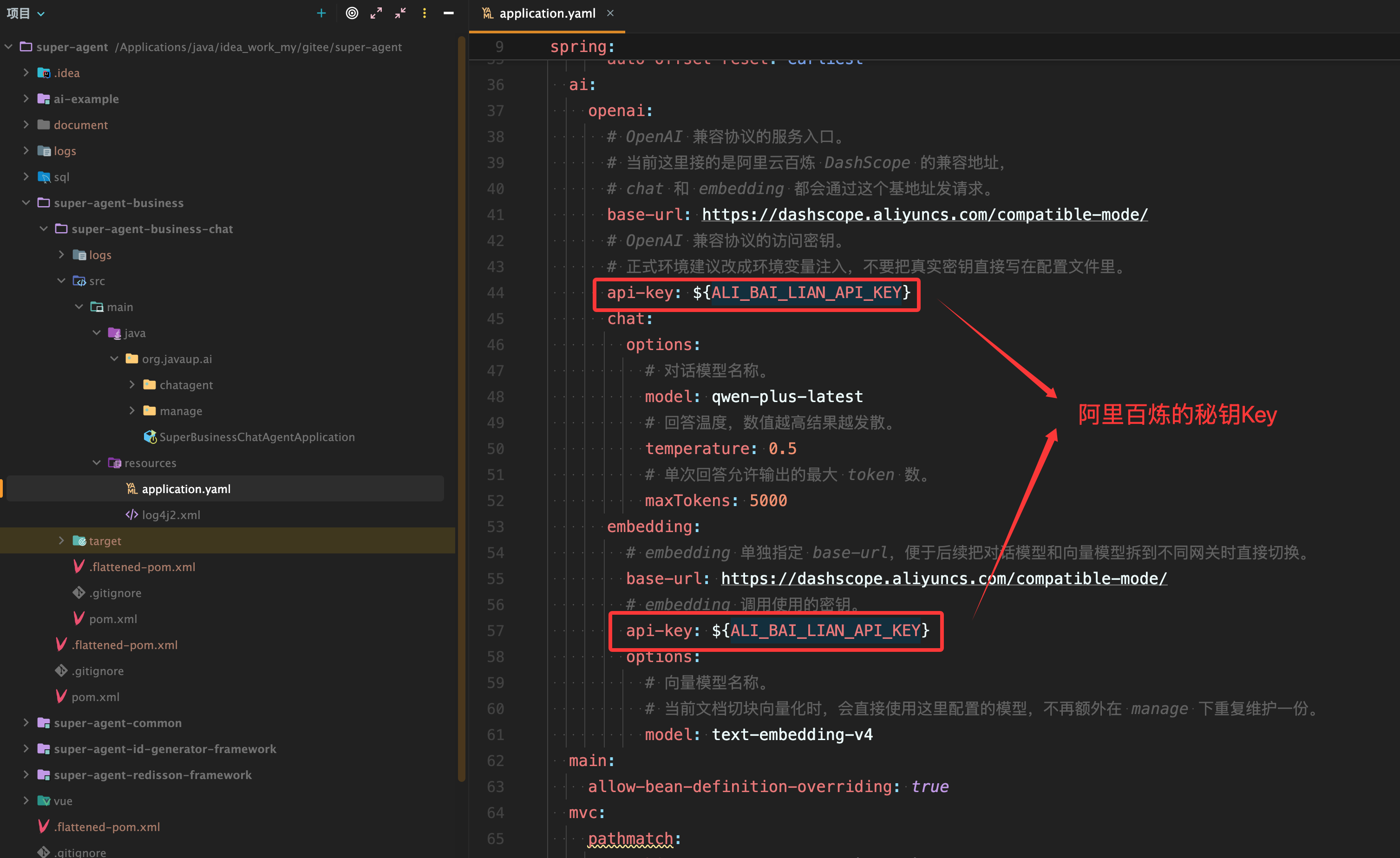Hide the project panel with the minimize dash

(x=448, y=13)
